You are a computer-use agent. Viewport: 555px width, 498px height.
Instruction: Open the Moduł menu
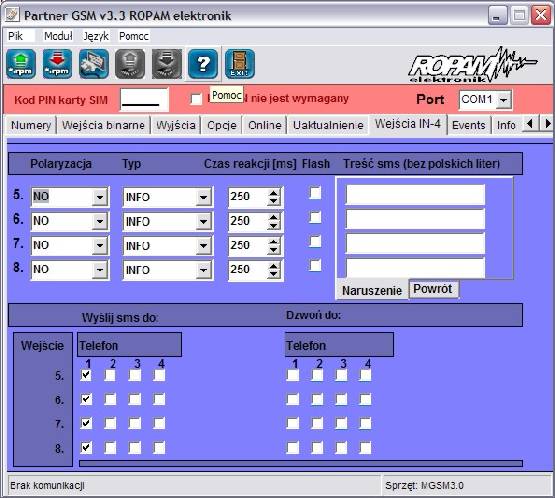click(58, 36)
